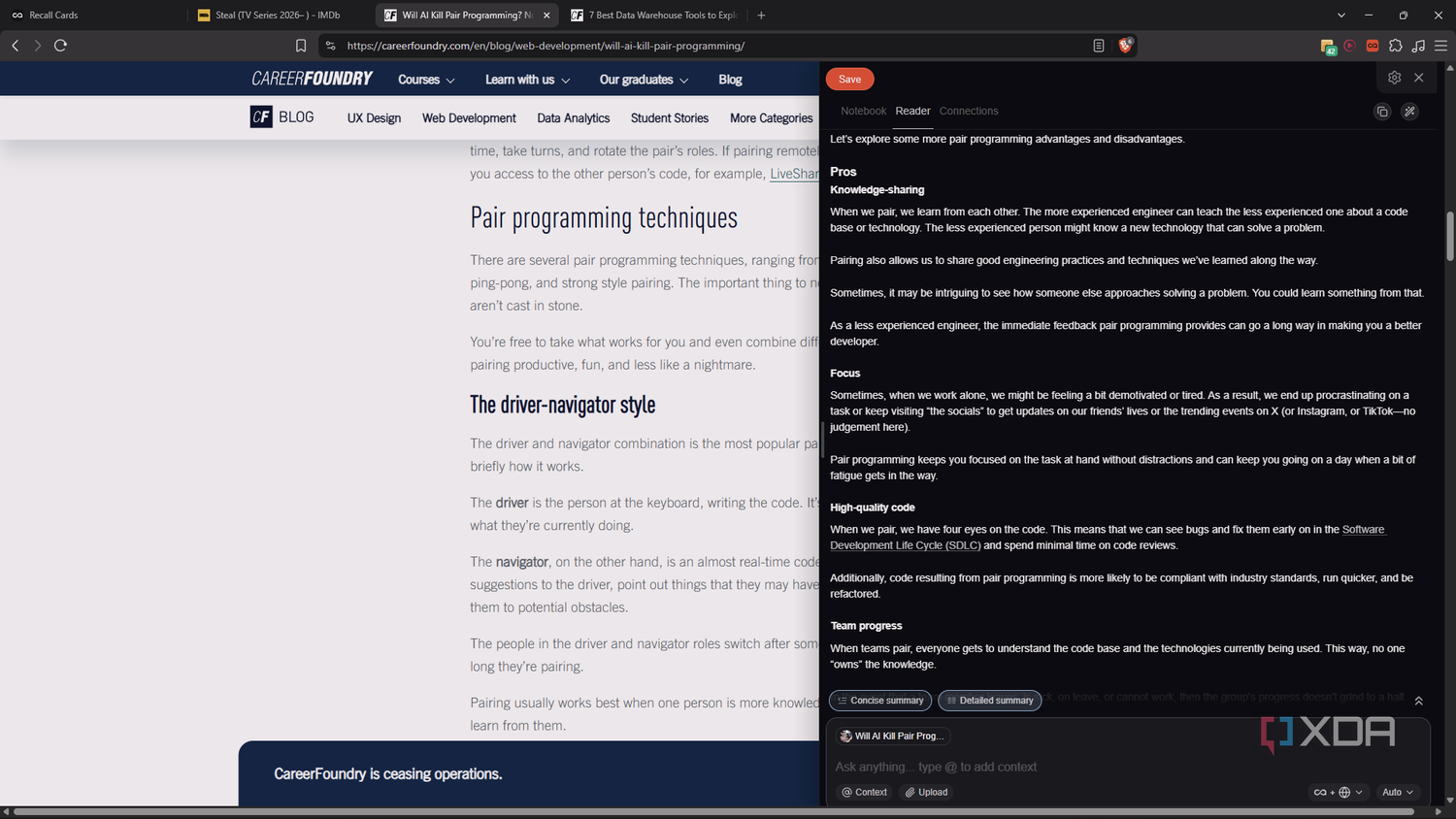
Task: Reload the current page
Action: [60, 46]
